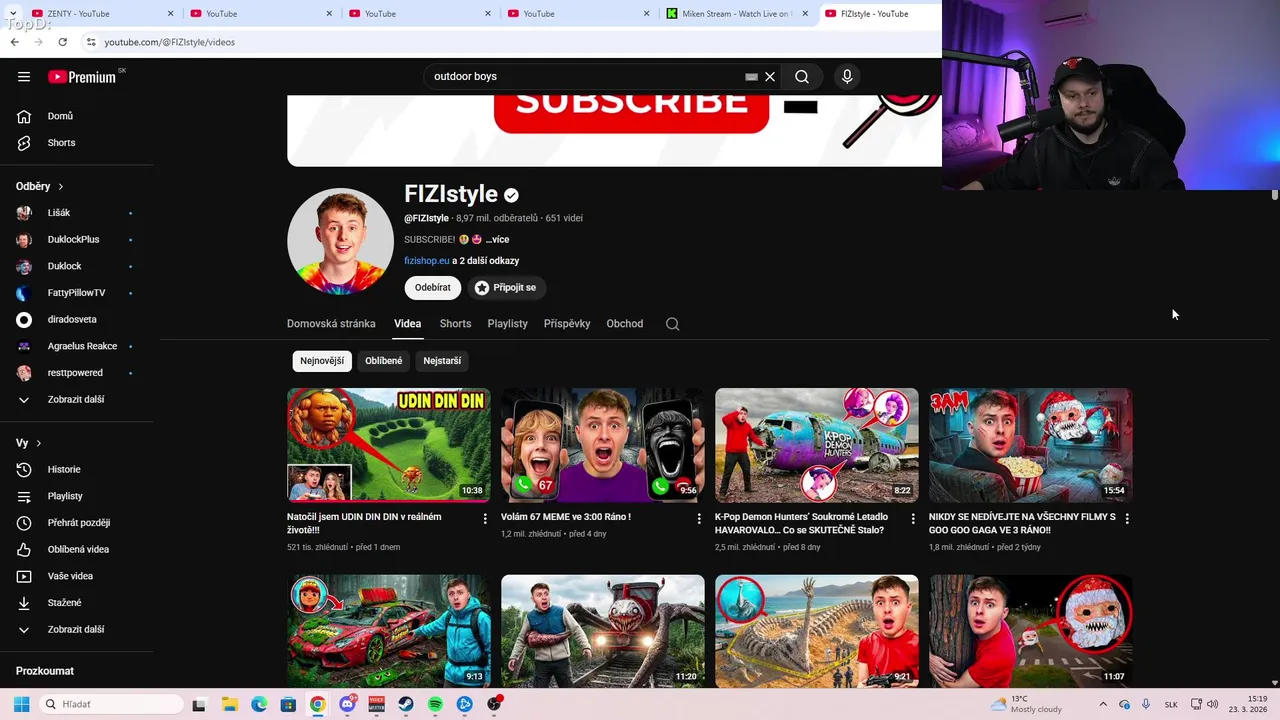Expand Zobrazit další under Stažené
Image resolution: width=1280 pixels, height=720 pixels.
[76, 630]
